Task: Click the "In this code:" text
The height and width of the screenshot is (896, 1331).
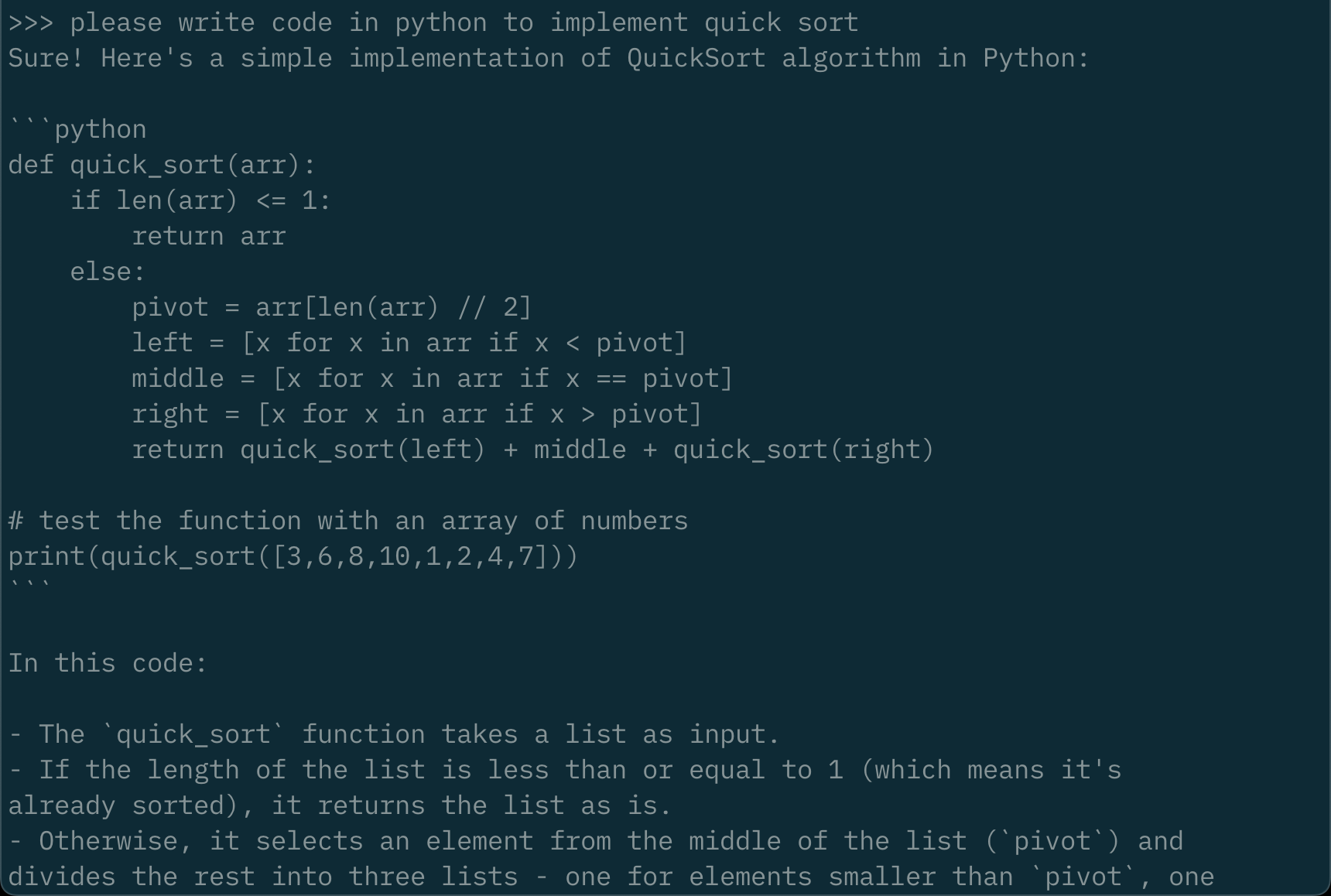Action: coord(108,663)
